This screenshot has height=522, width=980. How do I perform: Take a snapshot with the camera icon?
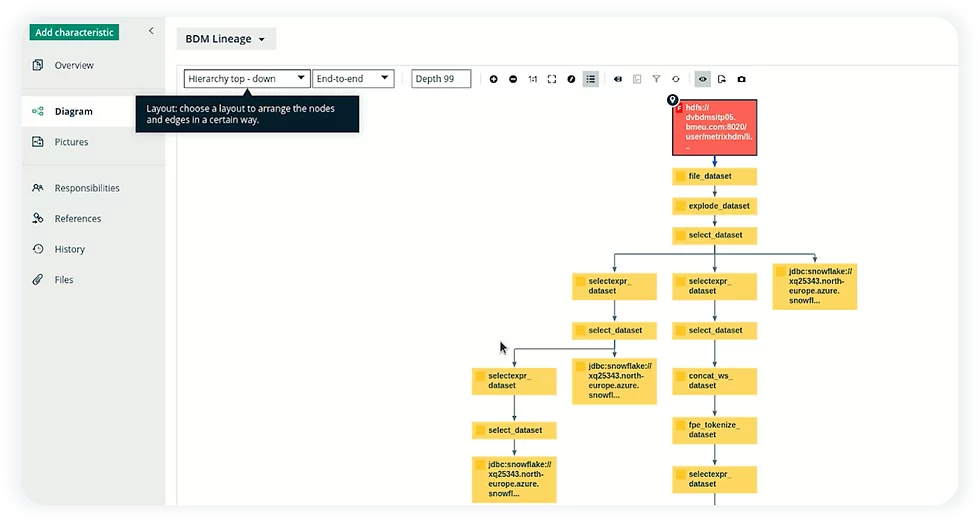741,79
